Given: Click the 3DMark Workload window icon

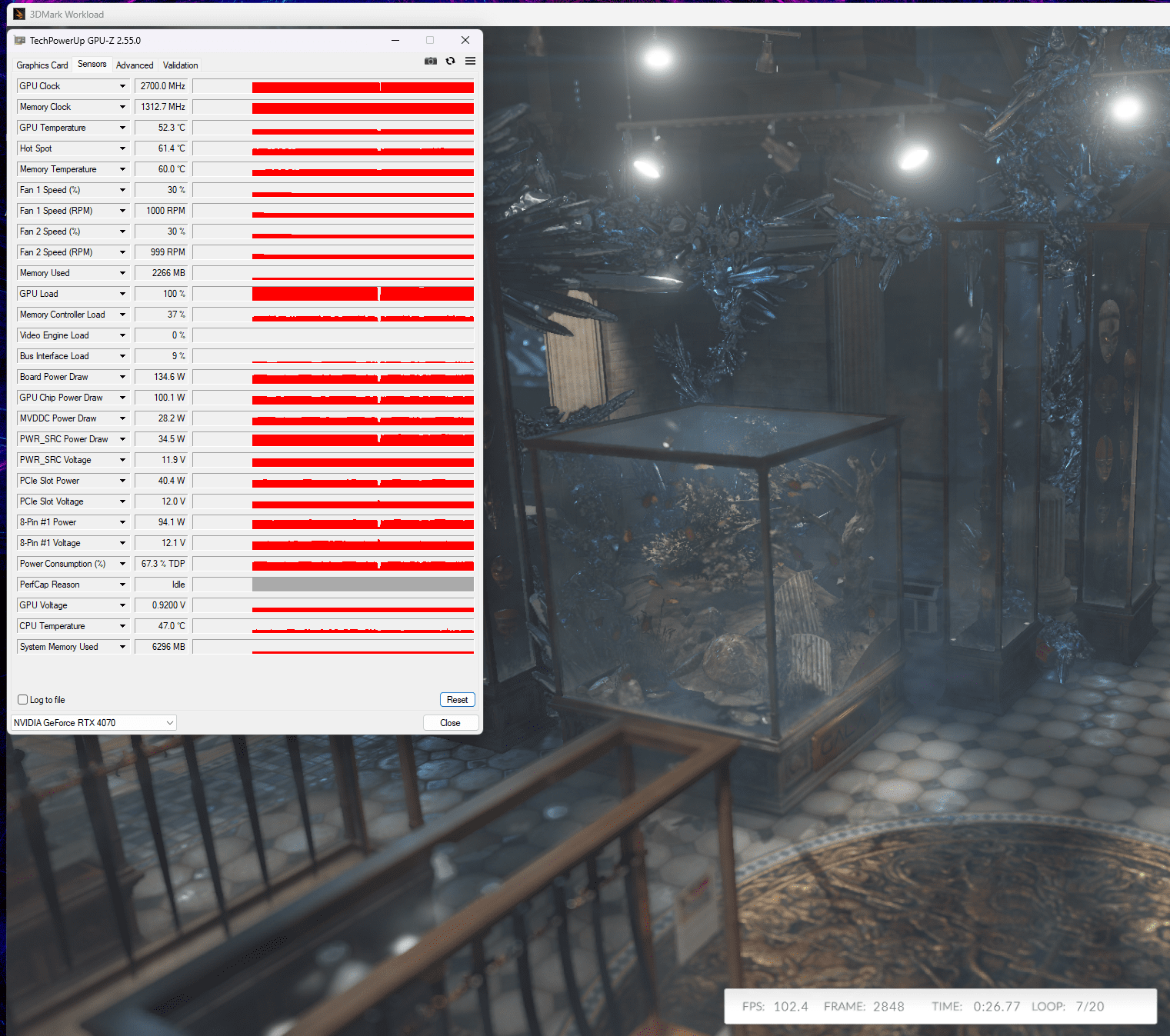Looking at the screenshot, I should (x=19, y=14).
